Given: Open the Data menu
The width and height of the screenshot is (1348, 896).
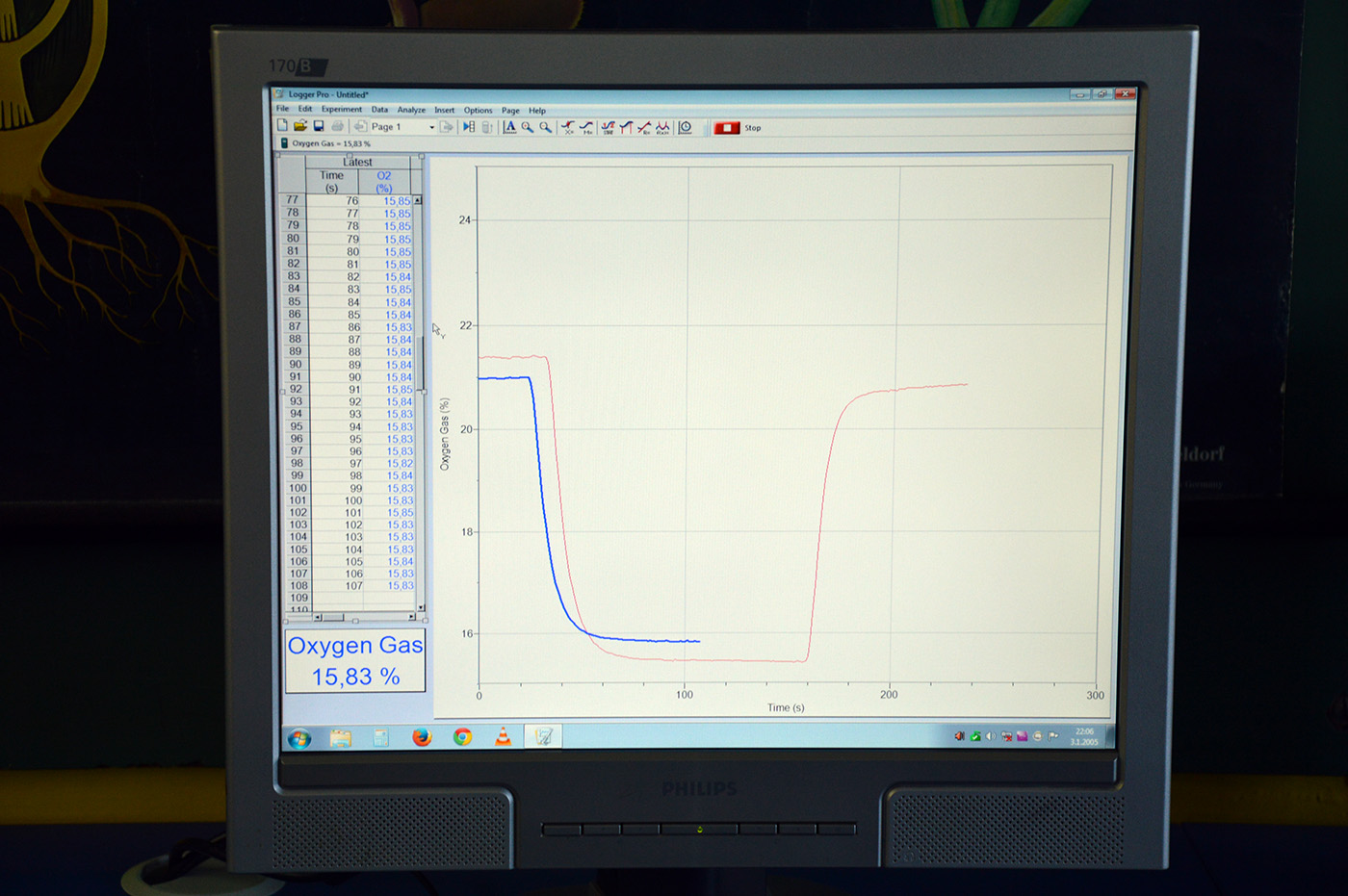Looking at the screenshot, I should 379,110.
